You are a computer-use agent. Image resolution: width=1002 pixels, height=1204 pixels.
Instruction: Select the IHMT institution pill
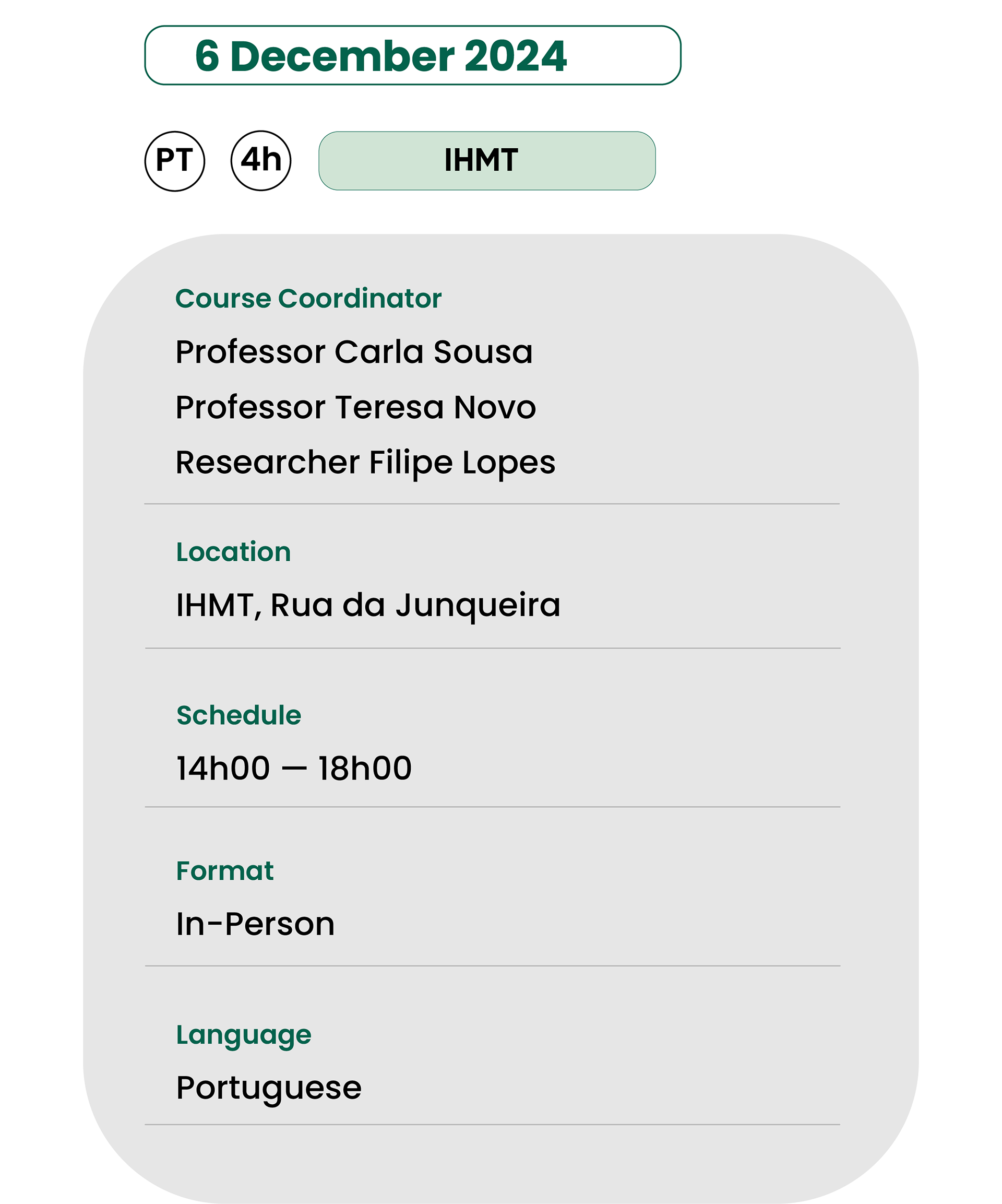click(x=487, y=161)
